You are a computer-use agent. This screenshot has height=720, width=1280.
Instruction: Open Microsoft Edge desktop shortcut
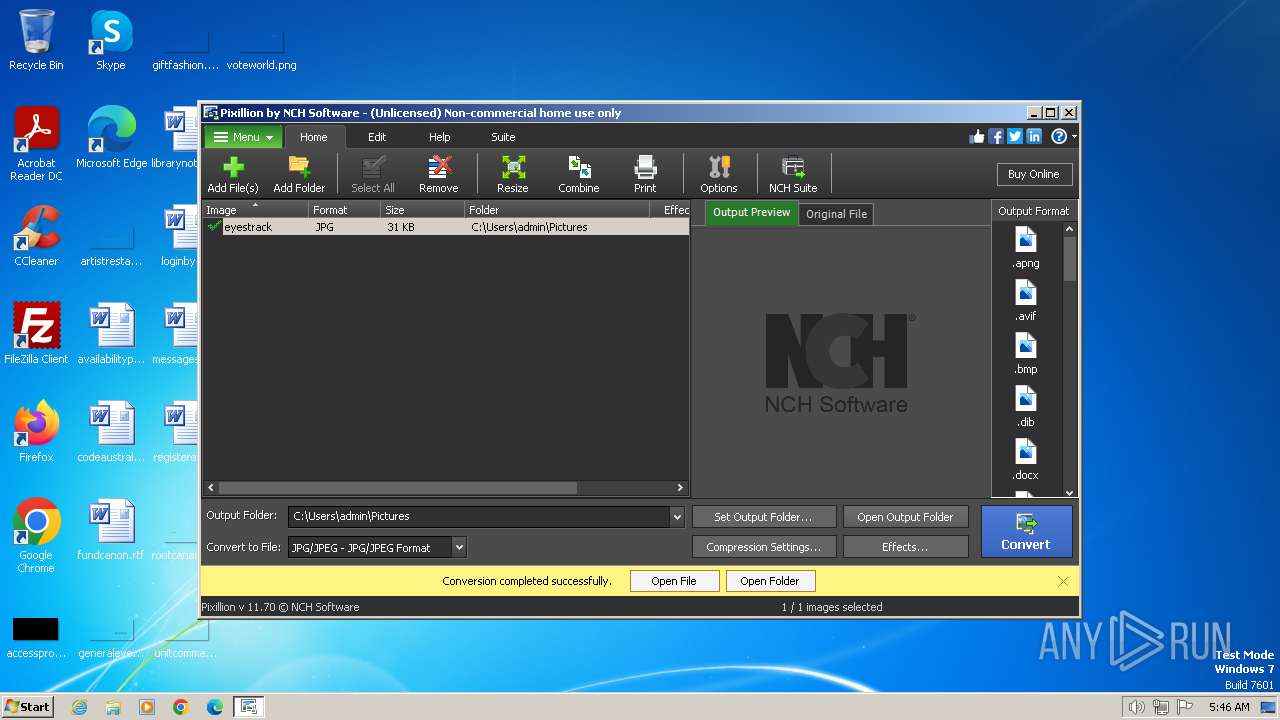pos(111,138)
